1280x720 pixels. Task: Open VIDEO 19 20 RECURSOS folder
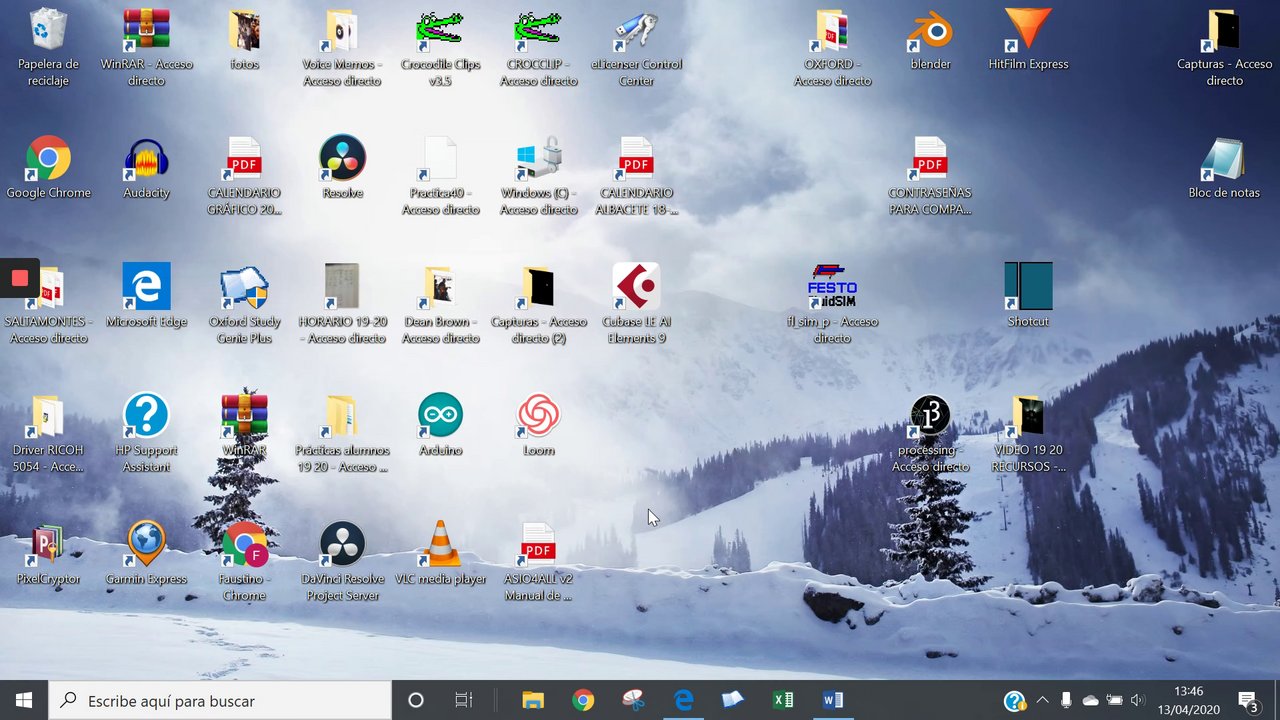click(1028, 433)
